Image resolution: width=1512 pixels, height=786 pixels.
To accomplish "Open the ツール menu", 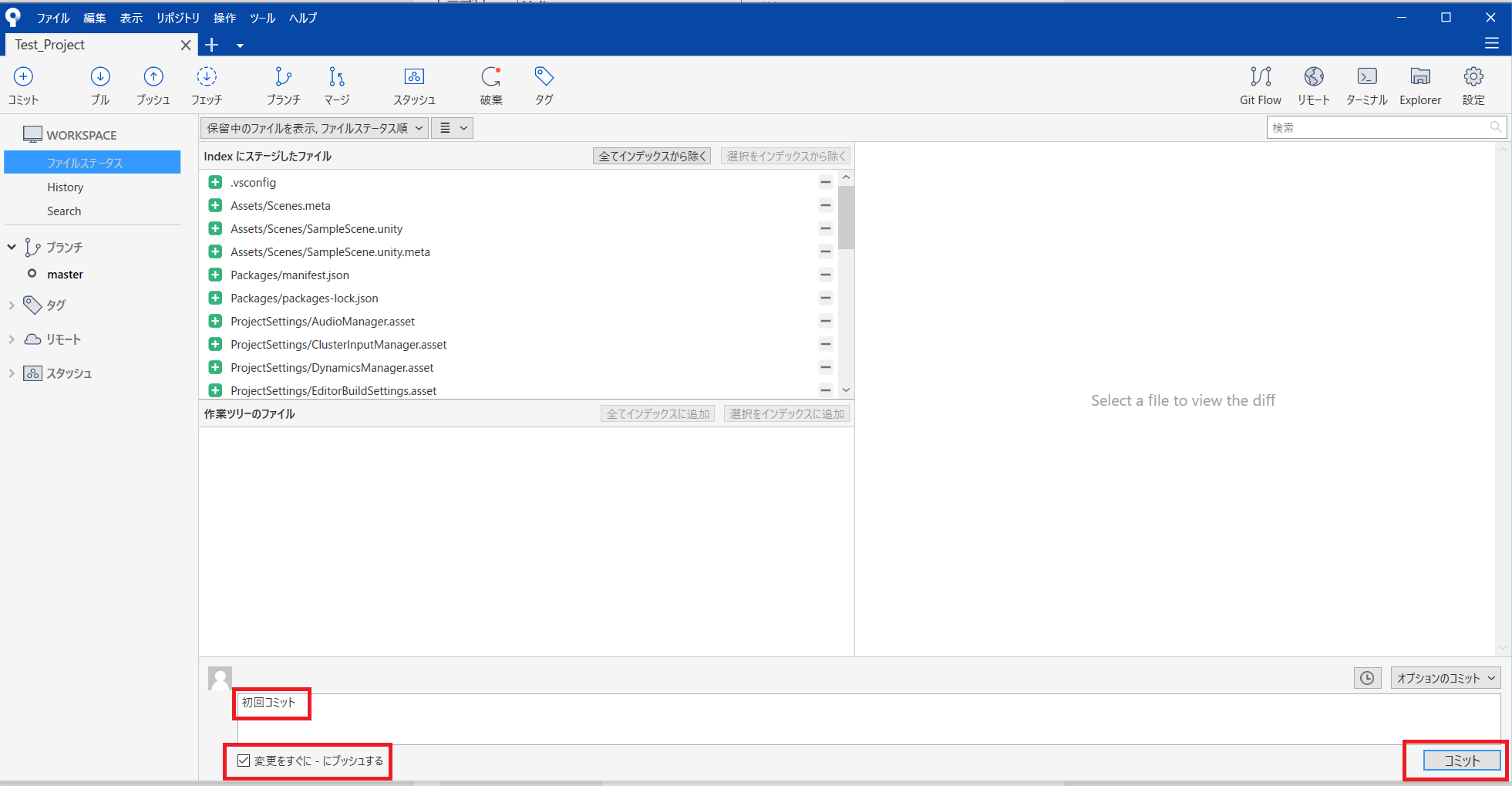I will [x=262, y=18].
